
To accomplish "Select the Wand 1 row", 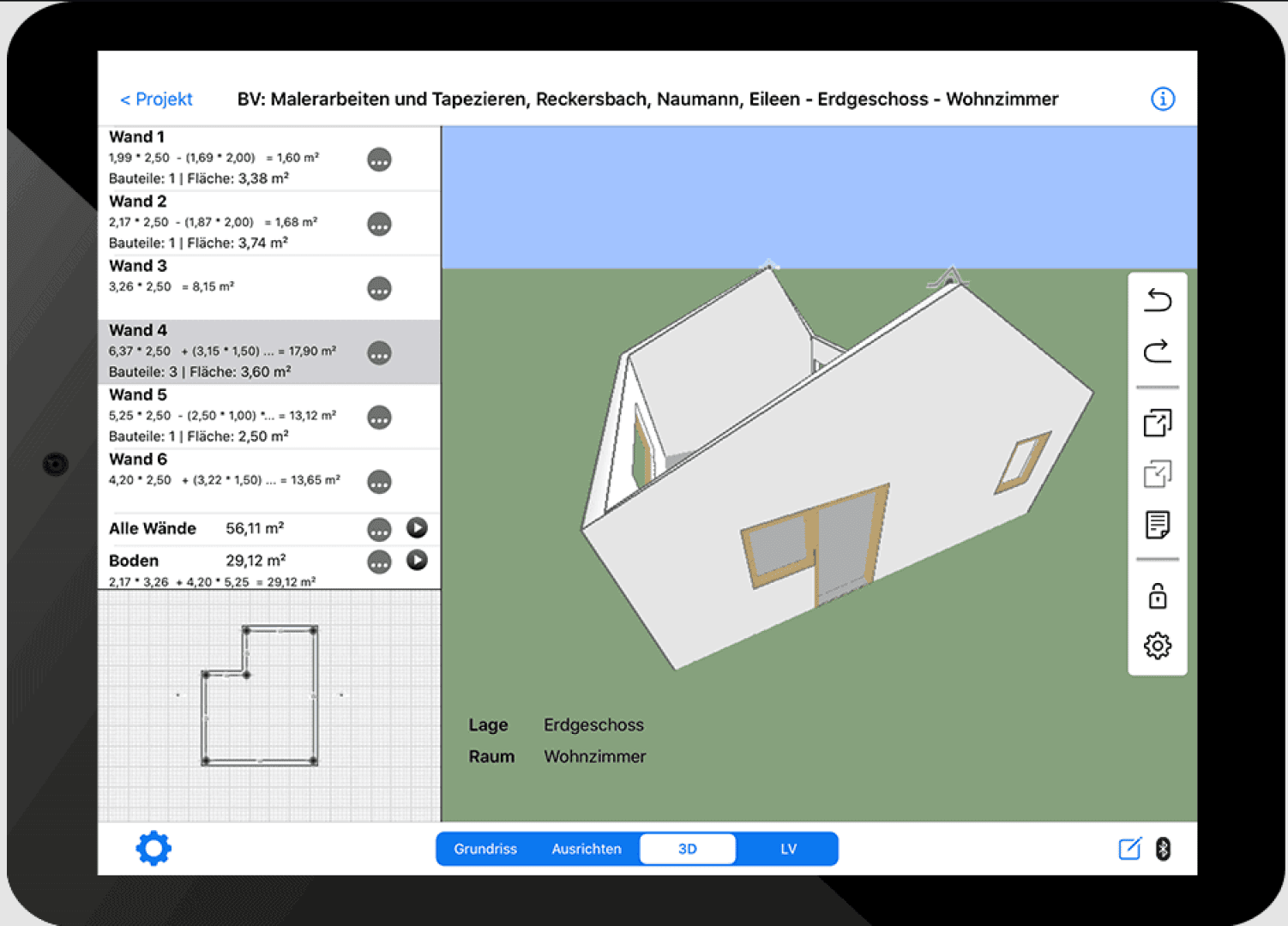I will pos(269,159).
